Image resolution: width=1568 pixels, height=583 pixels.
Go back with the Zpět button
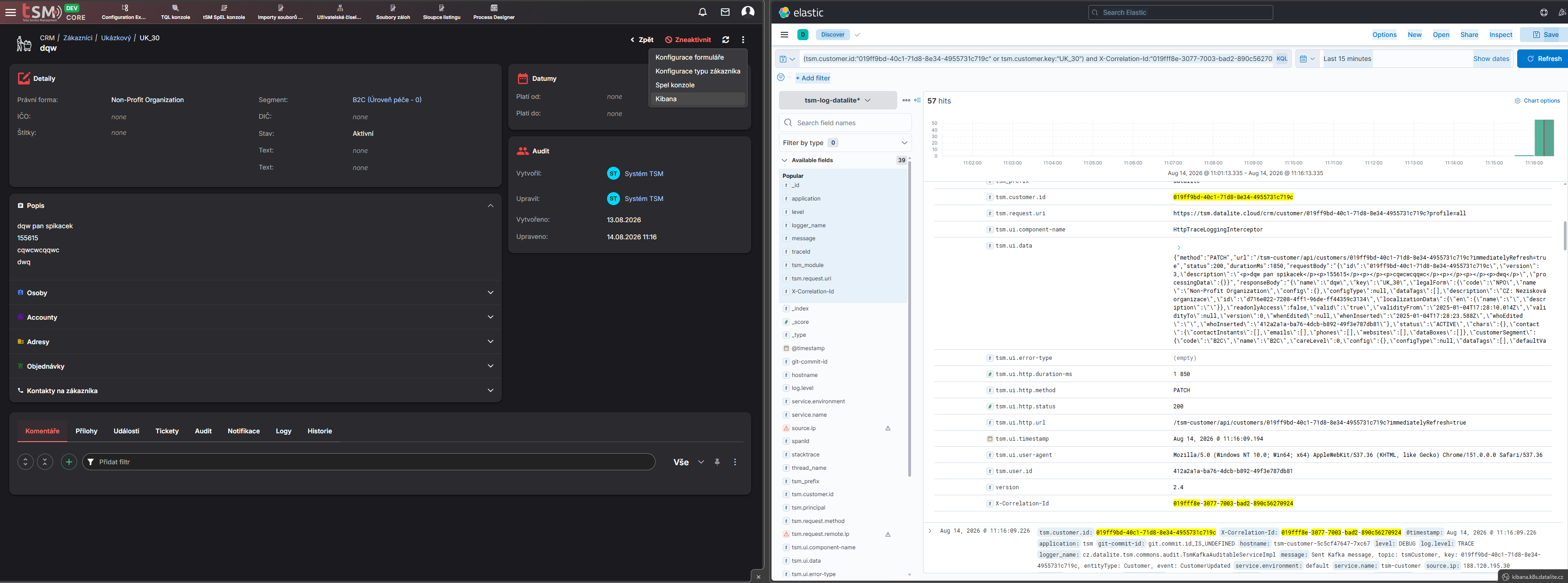pyautogui.click(x=642, y=40)
